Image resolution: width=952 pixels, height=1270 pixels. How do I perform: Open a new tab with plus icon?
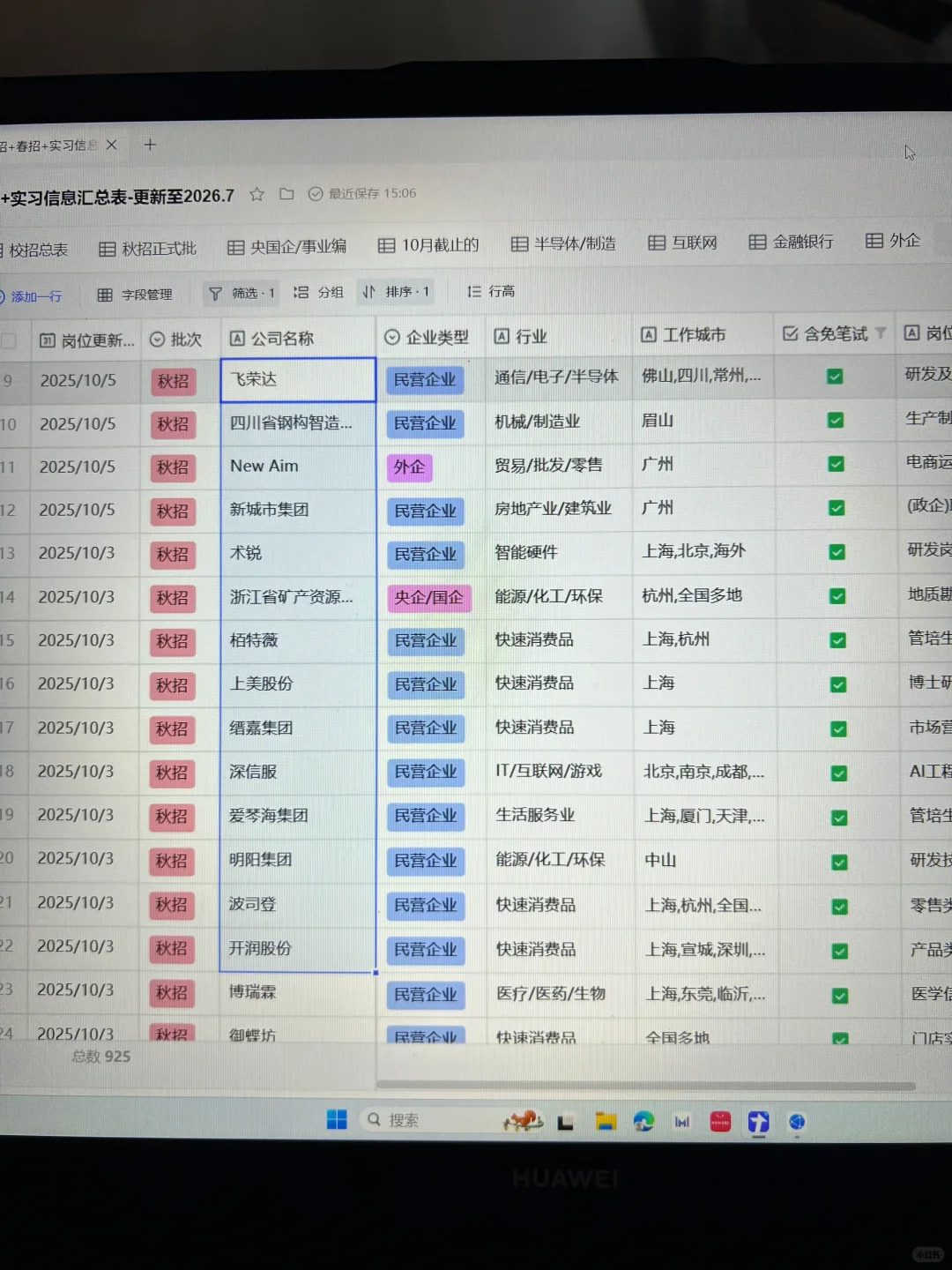pyautogui.click(x=150, y=145)
